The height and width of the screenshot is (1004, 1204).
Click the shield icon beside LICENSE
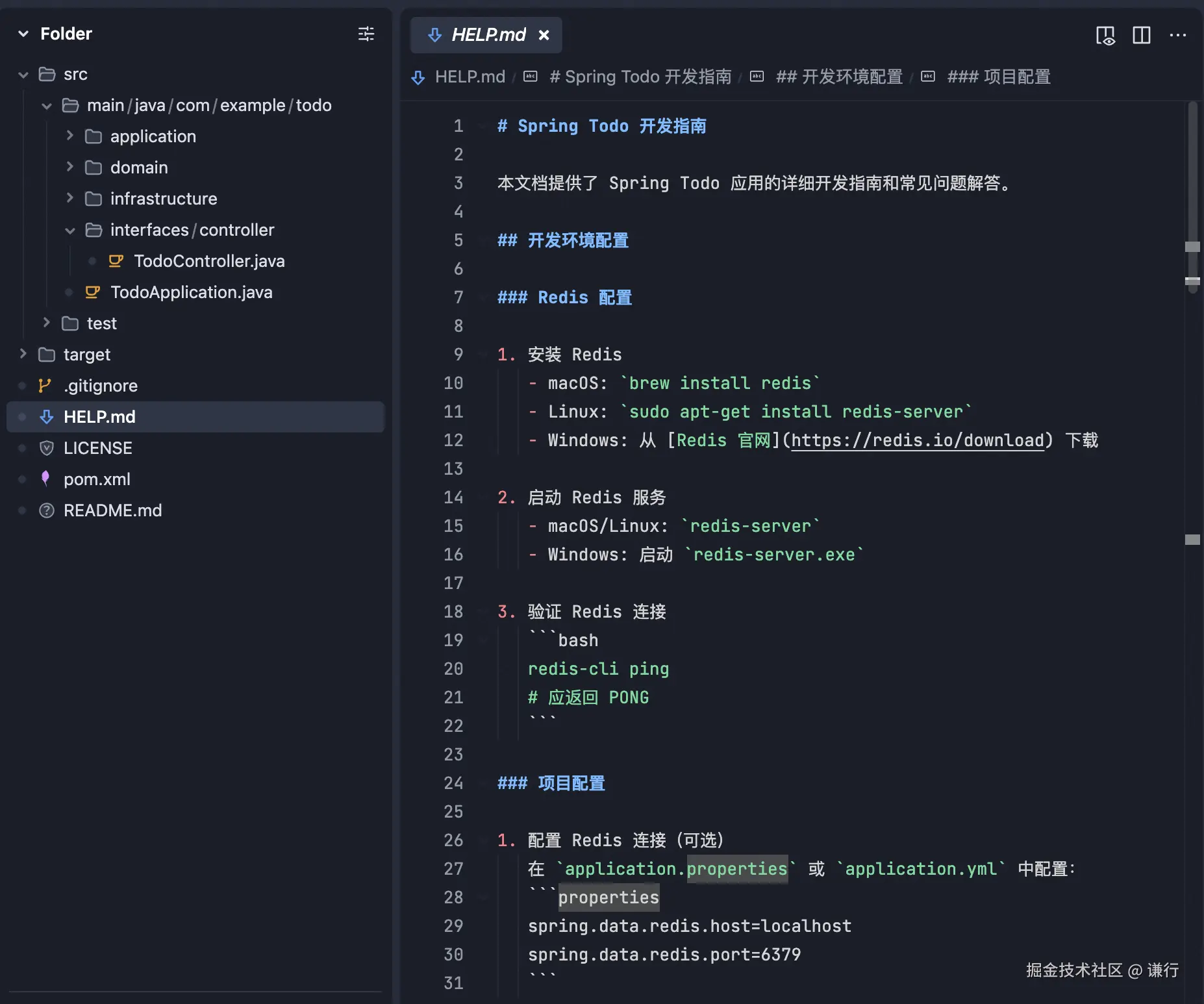(47, 448)
